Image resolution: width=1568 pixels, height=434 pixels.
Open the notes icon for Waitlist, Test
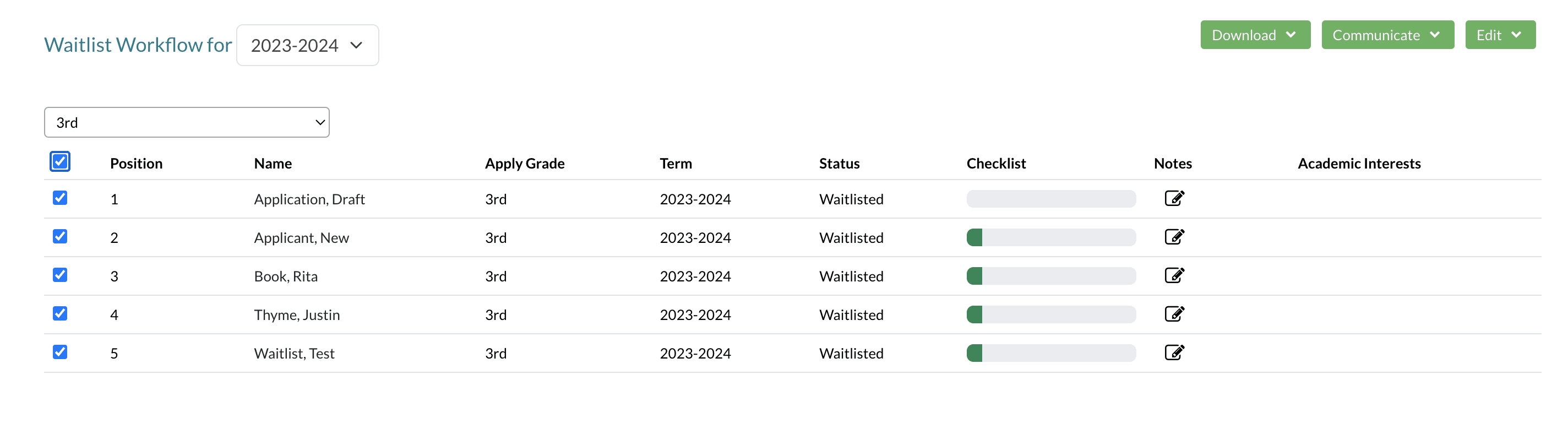click(x=1174, y=352)
